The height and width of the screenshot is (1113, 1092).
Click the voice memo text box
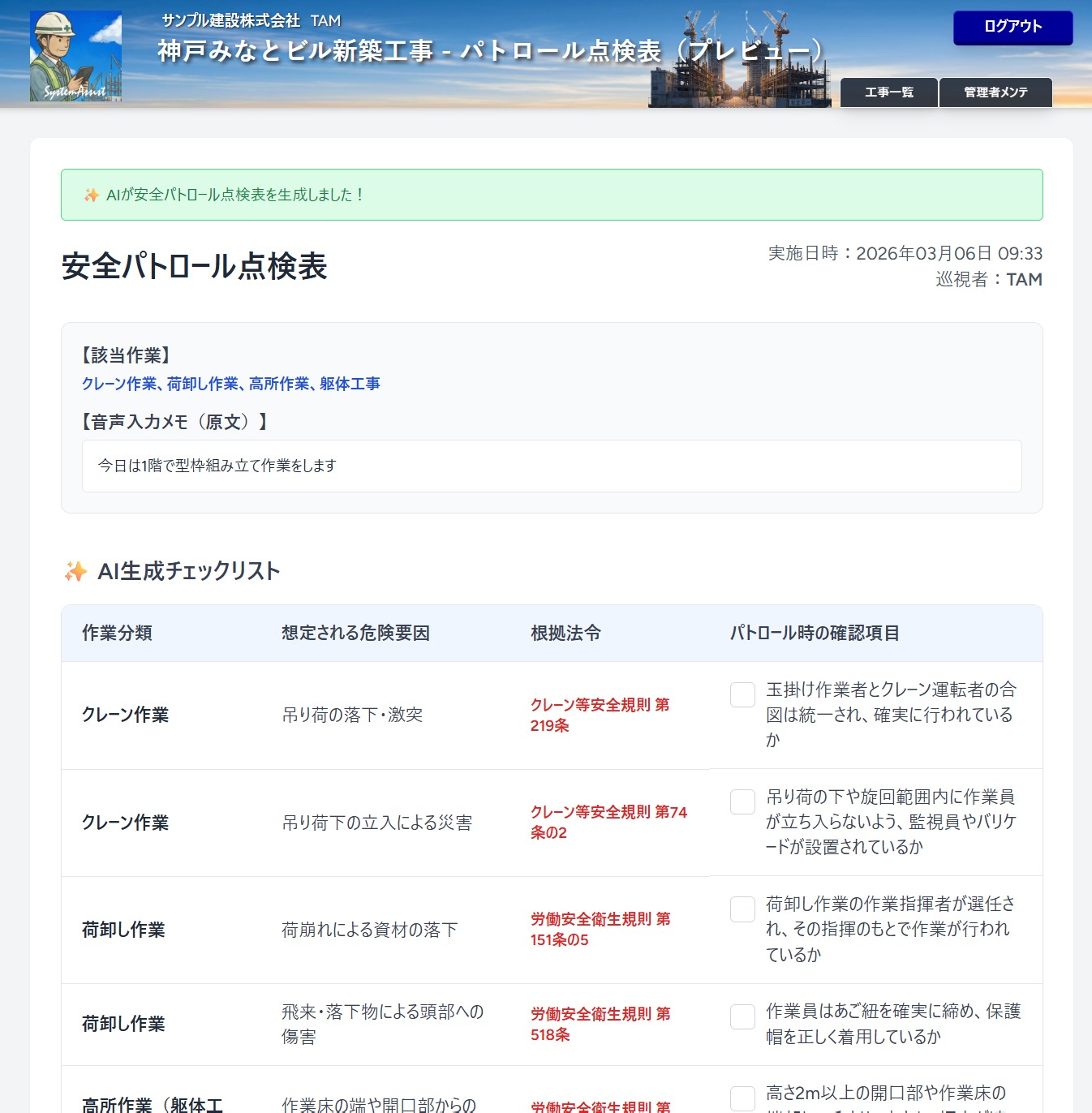(x=552, y=466)
